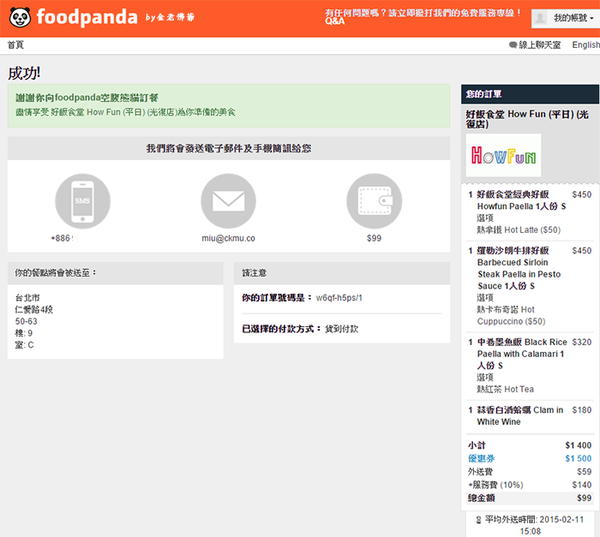Image resolution: width=600 pixels, height=537 pixels.
Task: Click the foodpanda panda logo
Action: click(20, 17)
